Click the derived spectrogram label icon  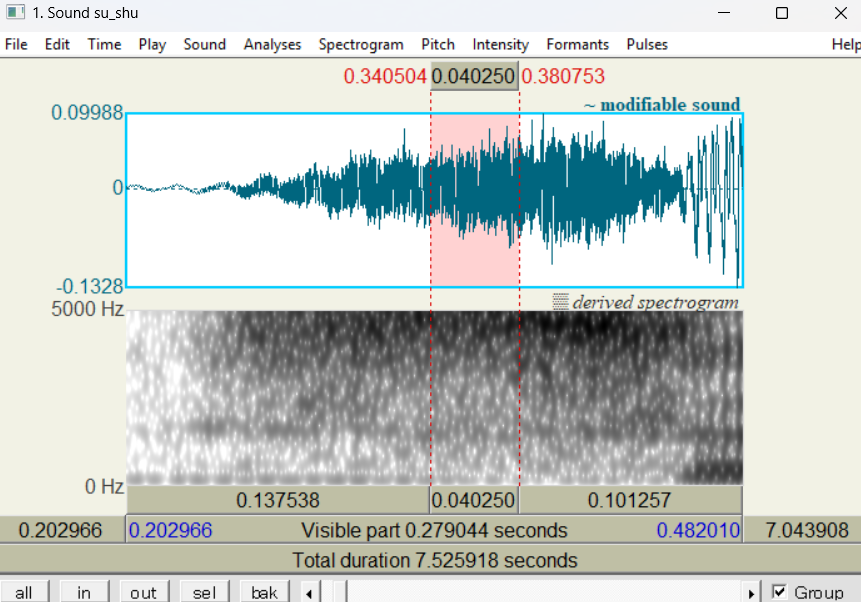pos(560,302)
